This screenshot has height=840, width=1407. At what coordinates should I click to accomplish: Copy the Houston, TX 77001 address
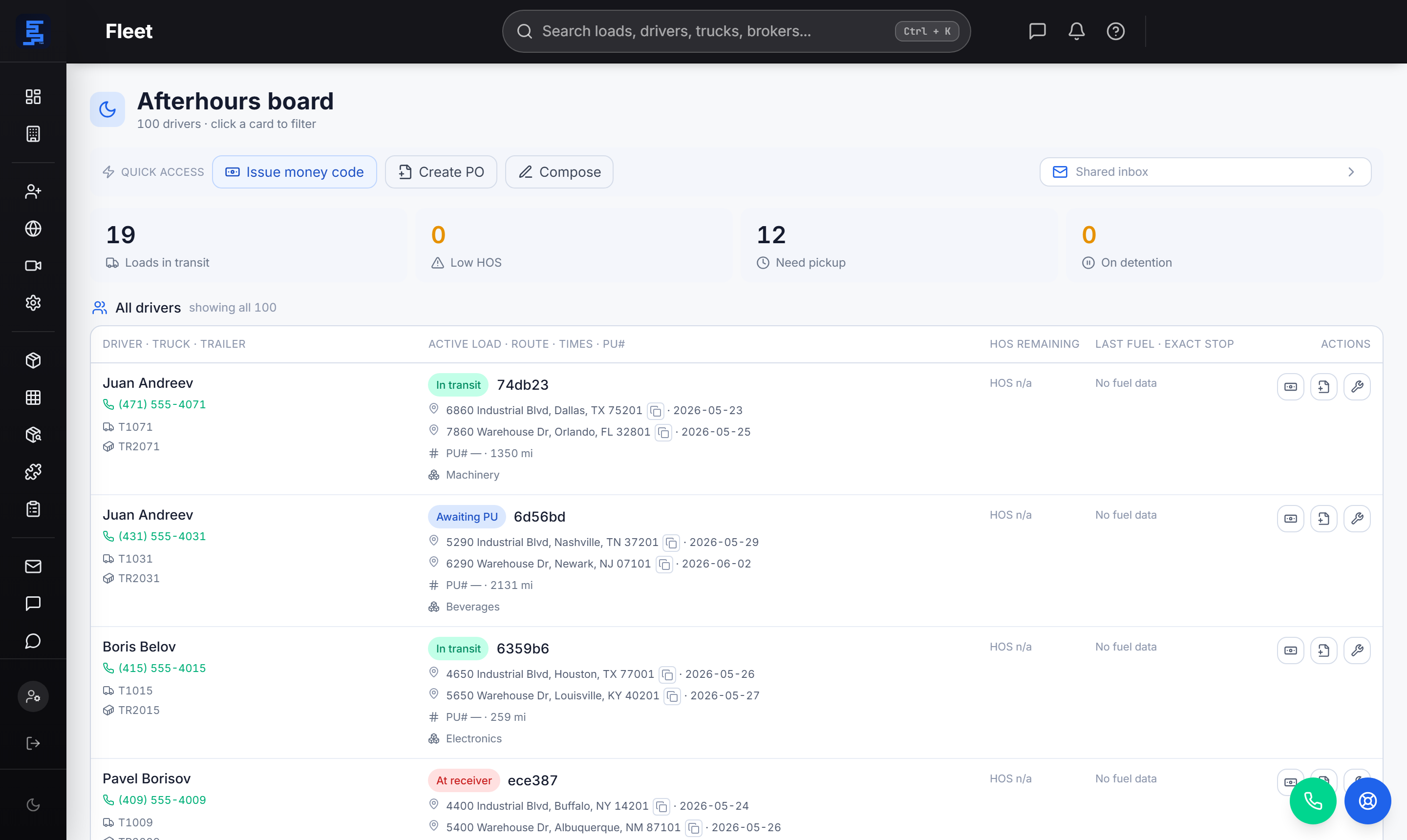coord(667,675)
